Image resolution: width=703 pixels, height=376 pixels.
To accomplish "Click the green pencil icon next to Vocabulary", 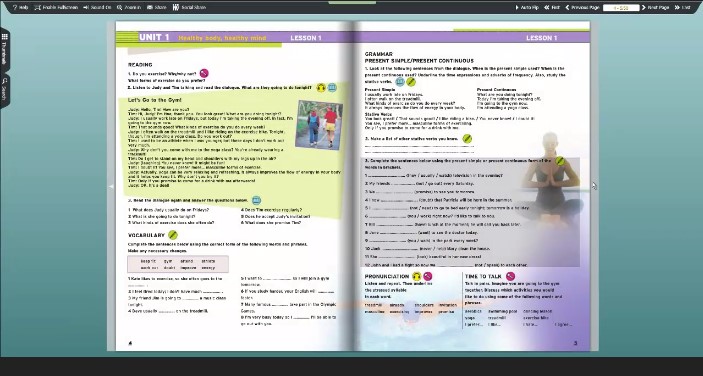I will point(173,235).
